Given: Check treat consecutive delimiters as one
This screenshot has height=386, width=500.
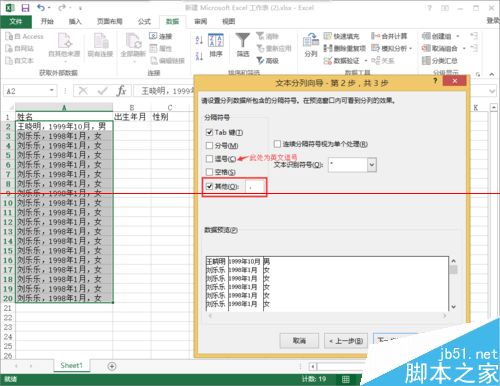Looking at the screenshot, I should click(x=277, y=144).
